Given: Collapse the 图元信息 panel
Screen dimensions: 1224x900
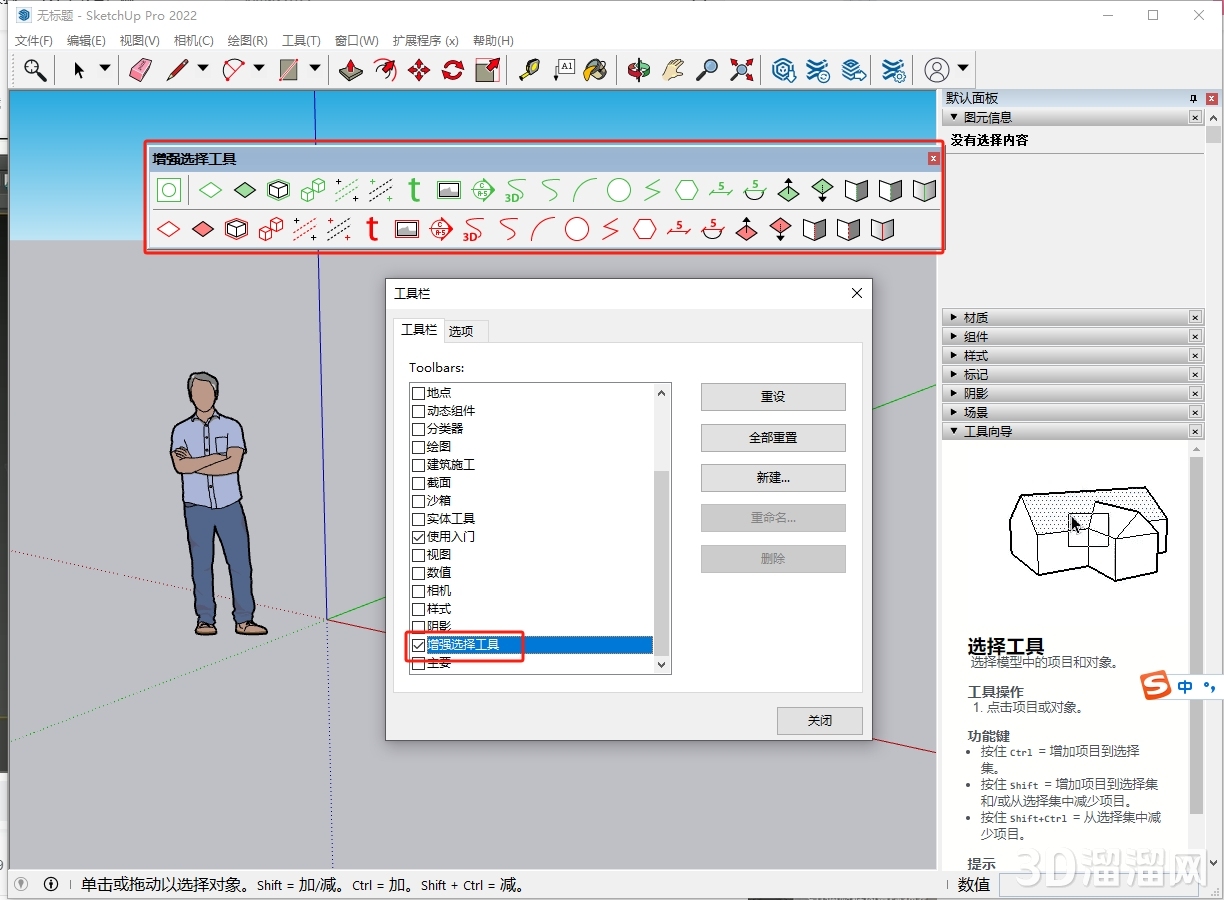Looking at the screenshot, I should 952,117.
